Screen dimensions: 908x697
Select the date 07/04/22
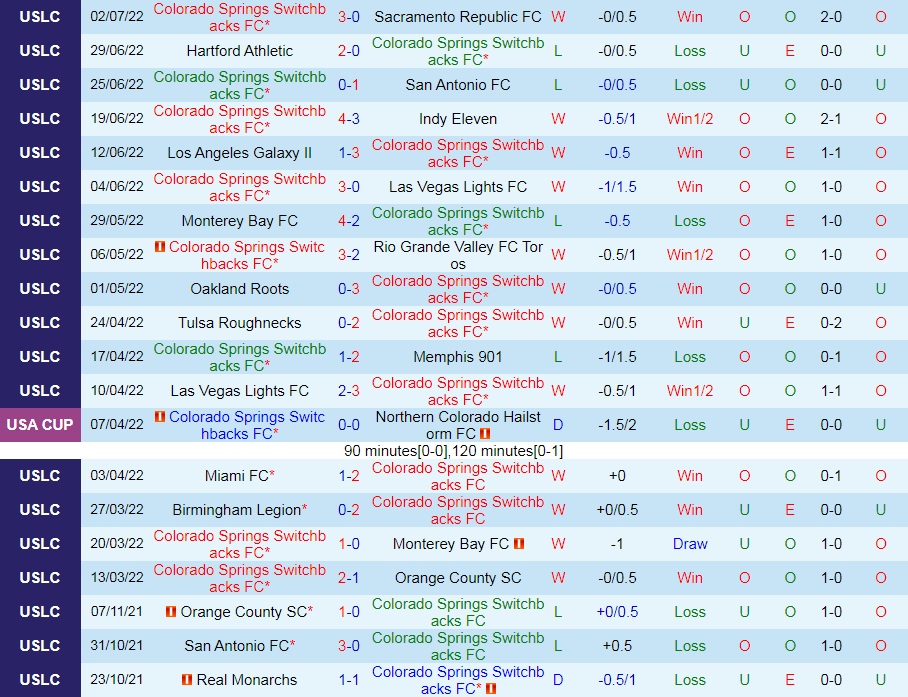(x=116, y=424)
